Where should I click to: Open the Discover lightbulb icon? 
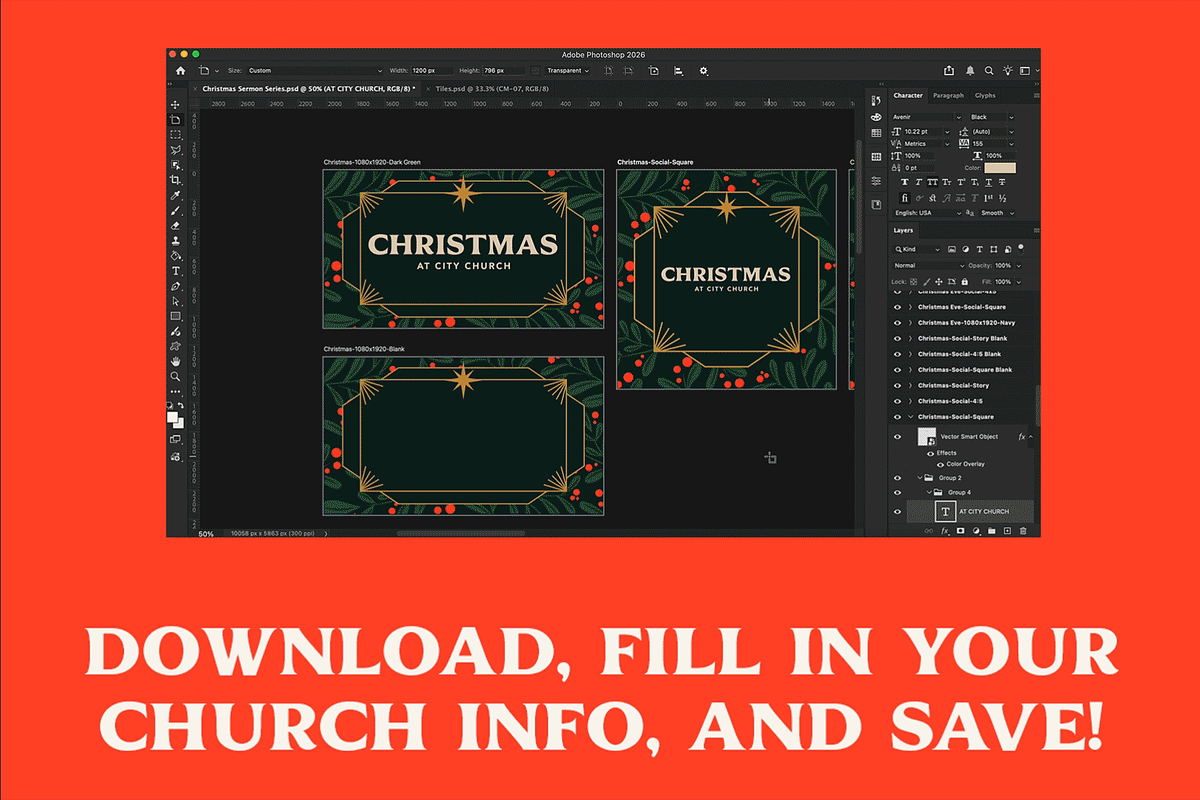[1008, 71]
